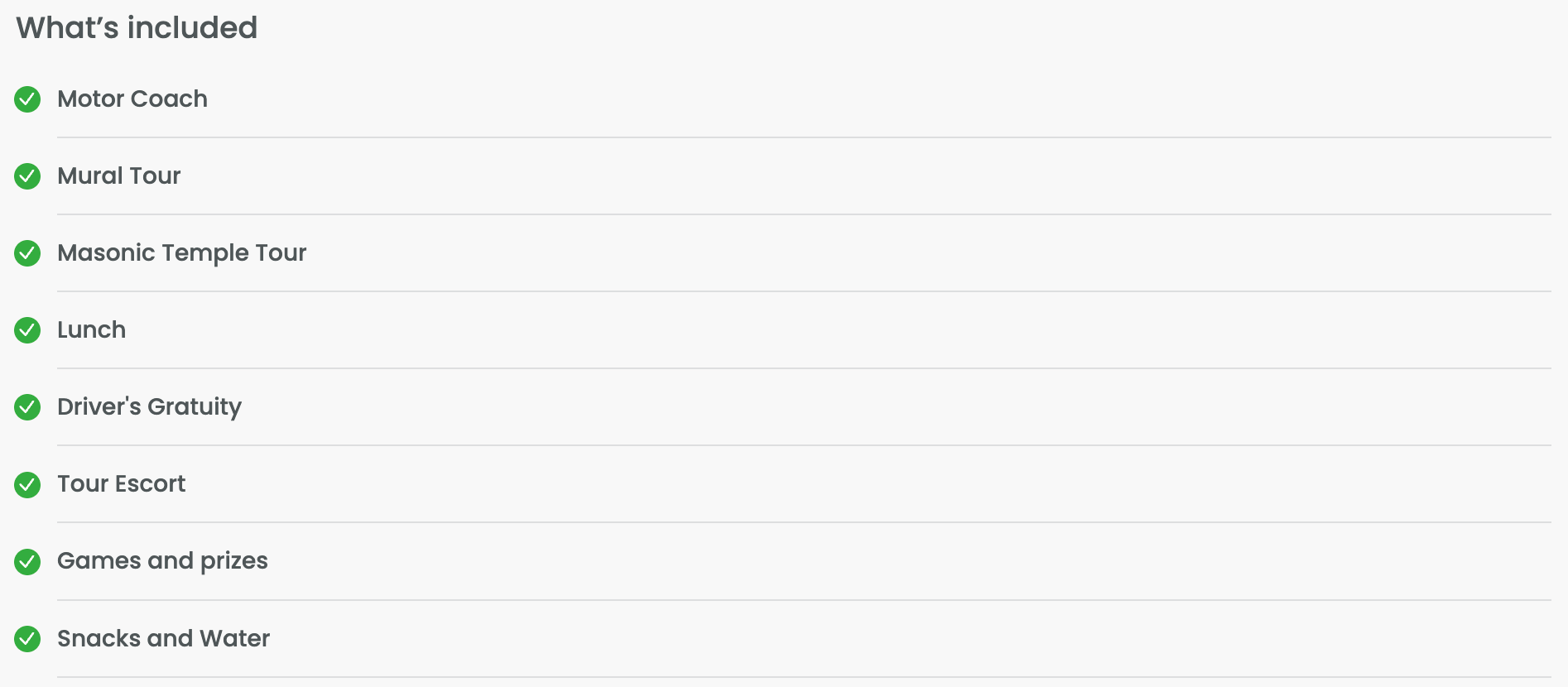This screenshot has height=687, width=1568.
Task: Click the Snacks and Water label
Action: 164,639
